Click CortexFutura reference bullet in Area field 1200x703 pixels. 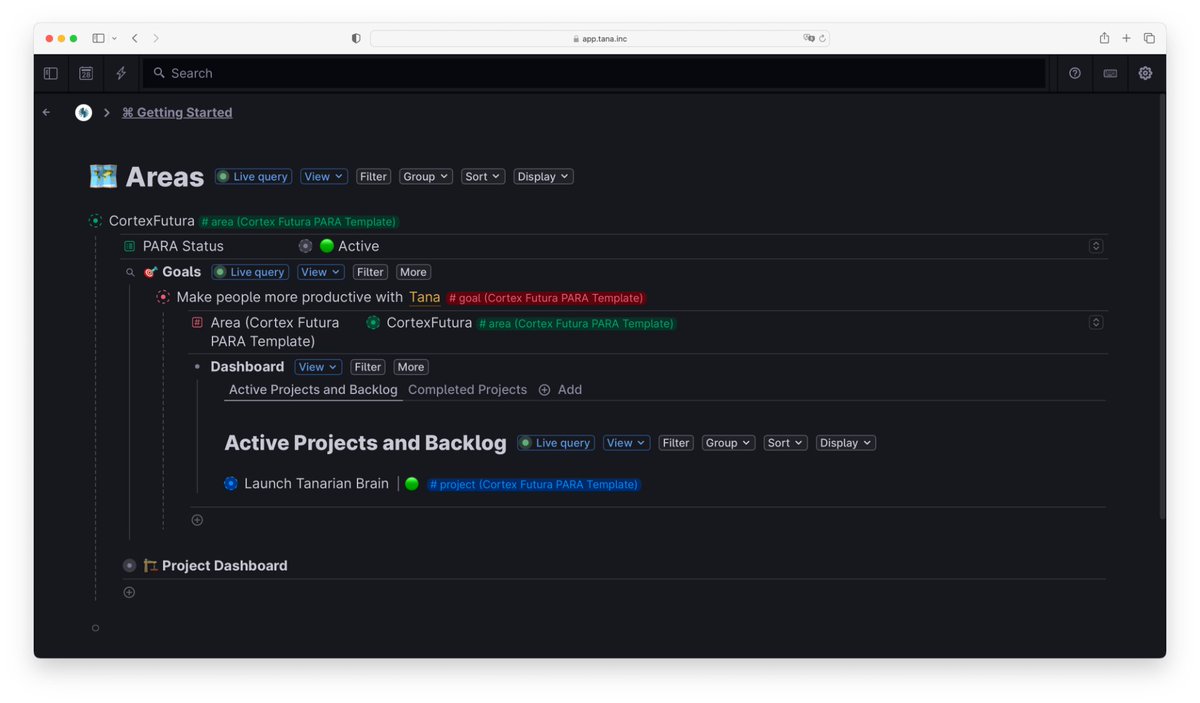tap(373, 322)
